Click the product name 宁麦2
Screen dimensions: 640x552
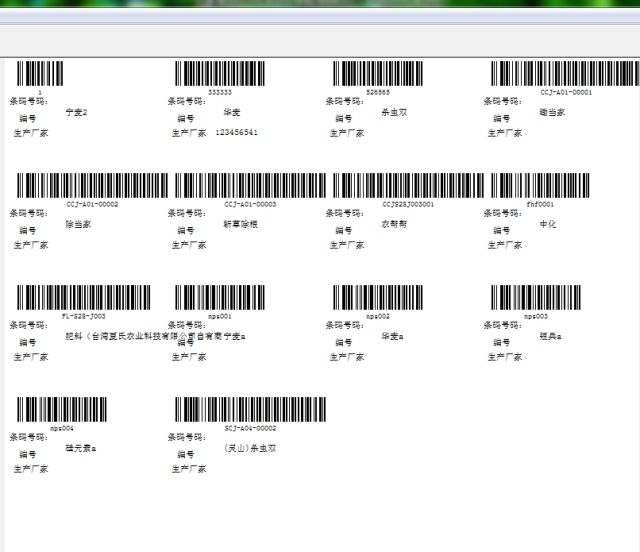[x=77, y=112]
